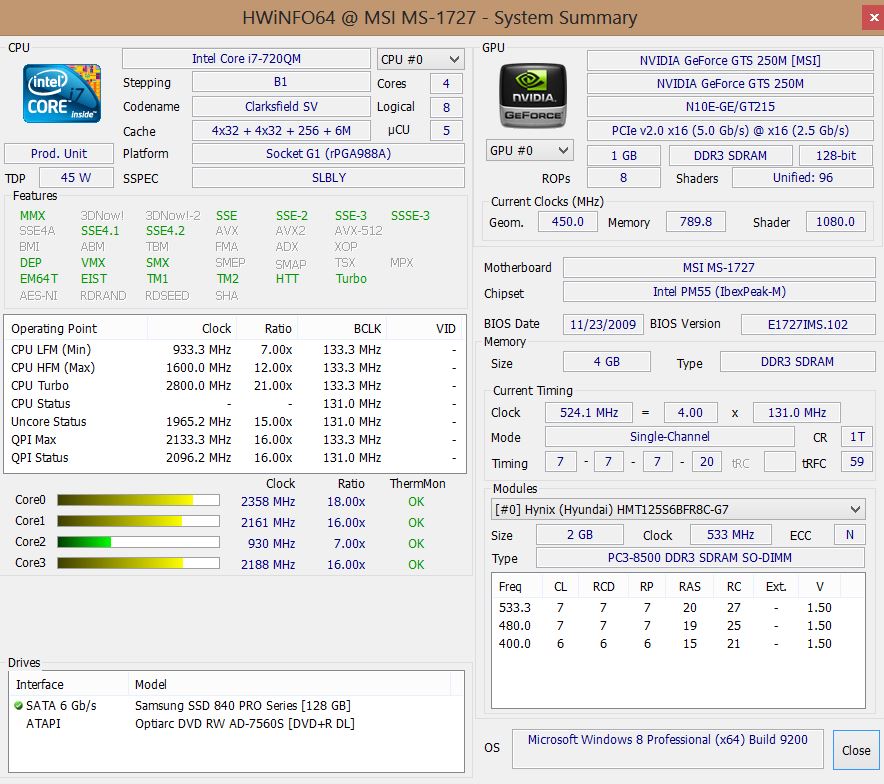Viewport: 884px width, 784px height.
Task: Click the 45 W TDP field
Action: [x=76, y=178]
